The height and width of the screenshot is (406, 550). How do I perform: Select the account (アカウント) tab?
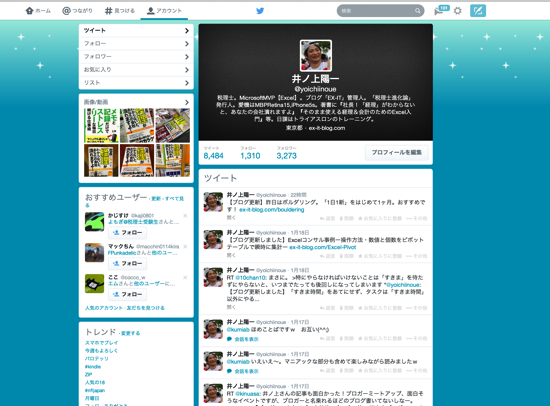(x=164, y=11)
